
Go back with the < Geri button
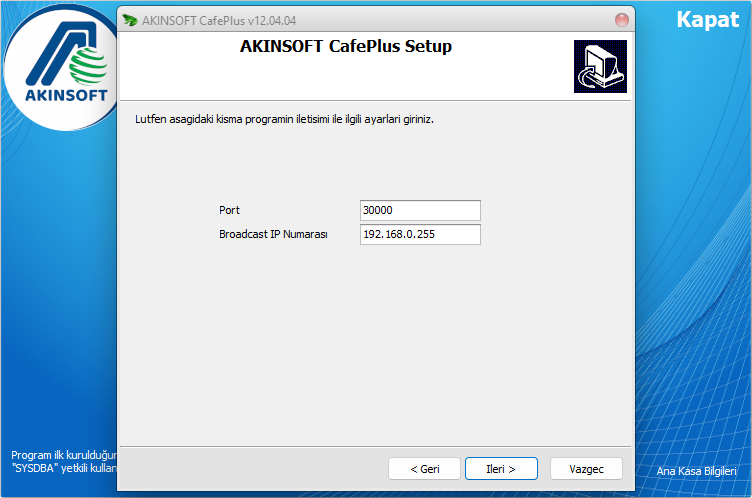424,468
